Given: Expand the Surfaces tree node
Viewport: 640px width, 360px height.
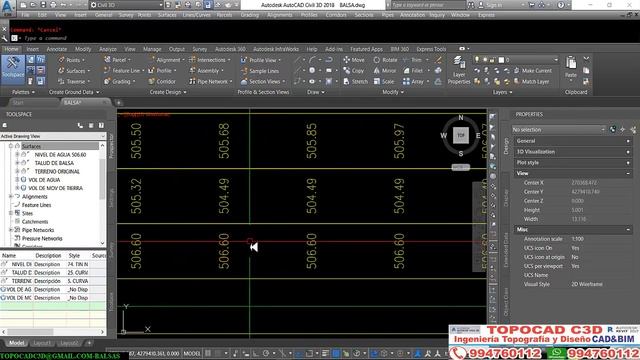Looking at the screenshot, I should (x=11, y=146).
